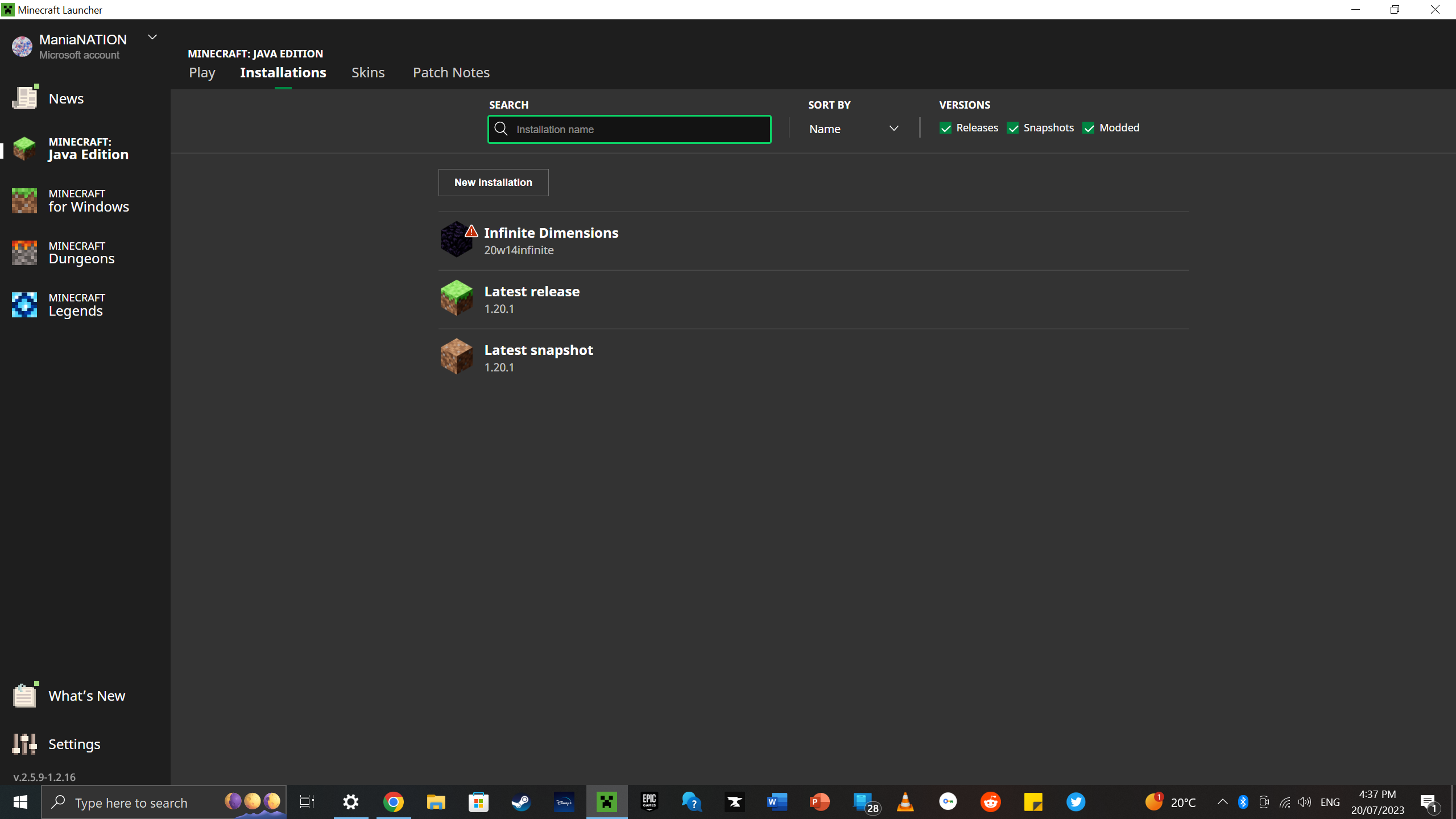Toggle the Snapshots versions checkbox
The image size is (1456, 819).
click(x=1013, y=128)
